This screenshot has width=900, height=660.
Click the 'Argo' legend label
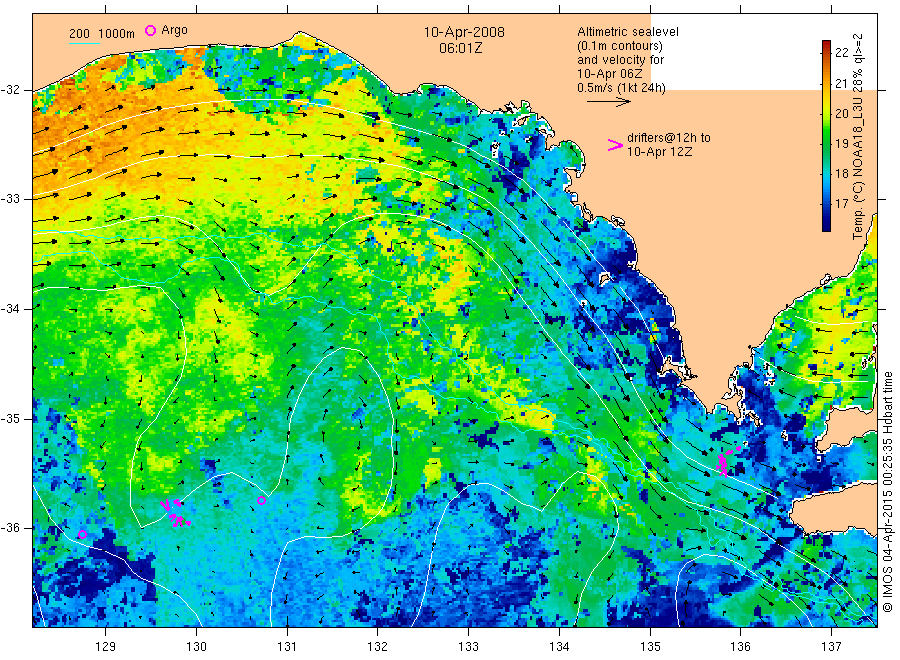(174, 30)
